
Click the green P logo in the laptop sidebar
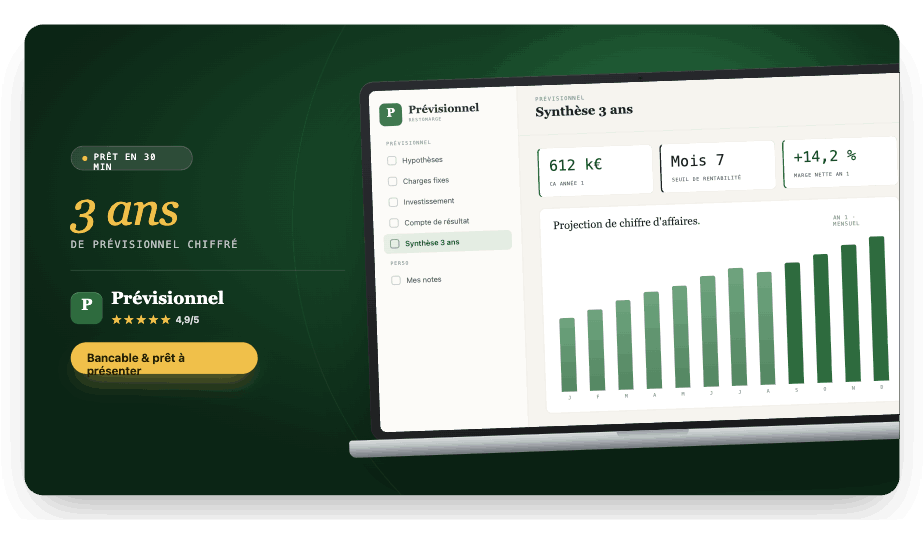click(x=390, y=114)
